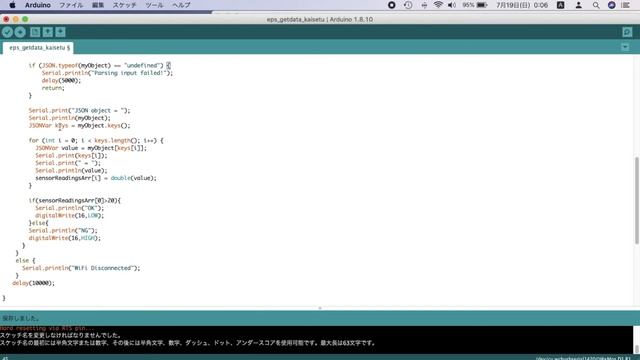Open the Apple menu
Viewport: 640px width, 360px height.
point(12,5)
